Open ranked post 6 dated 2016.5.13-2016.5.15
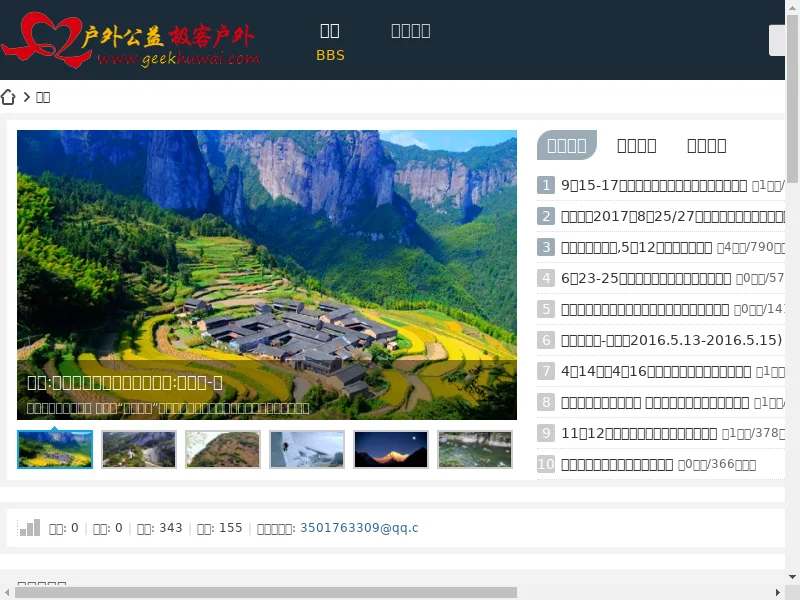This screenshot has height=600, width=800. (x=671, y=340)
